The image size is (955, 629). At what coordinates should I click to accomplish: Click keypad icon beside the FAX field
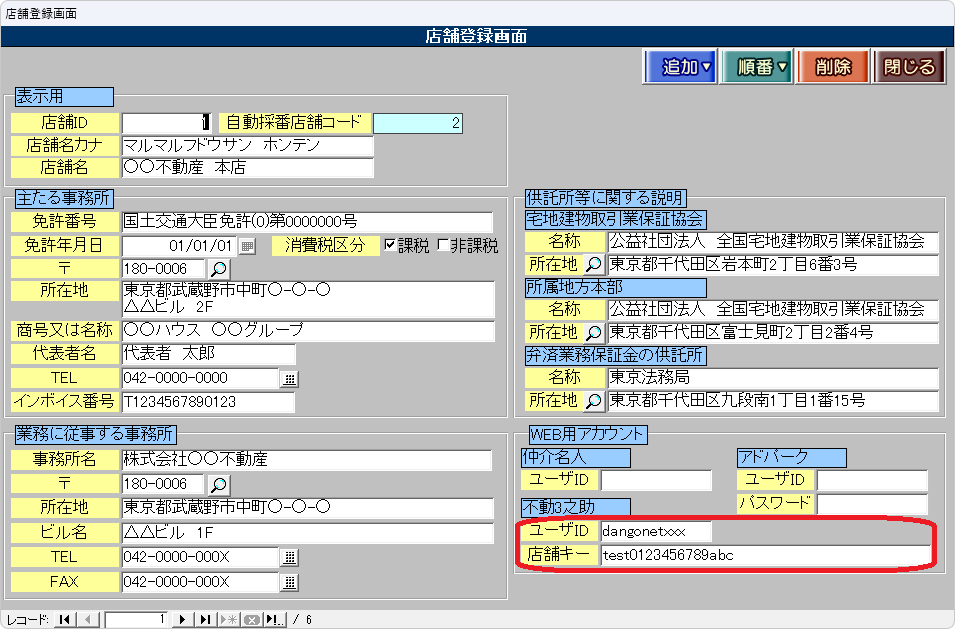[289, 582]
